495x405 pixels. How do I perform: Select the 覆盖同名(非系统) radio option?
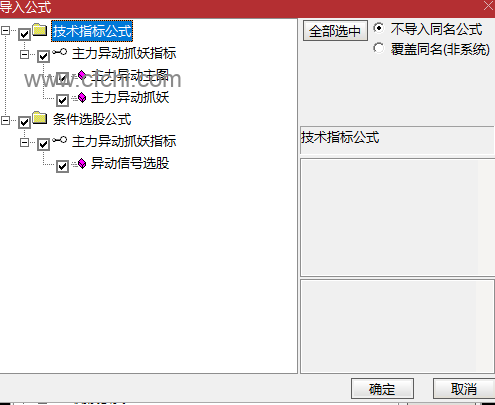coord(378,48)
